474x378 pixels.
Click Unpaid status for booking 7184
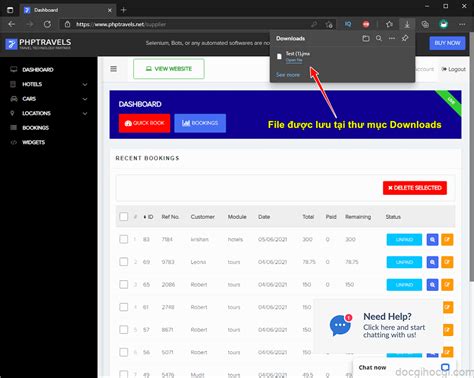404,239
